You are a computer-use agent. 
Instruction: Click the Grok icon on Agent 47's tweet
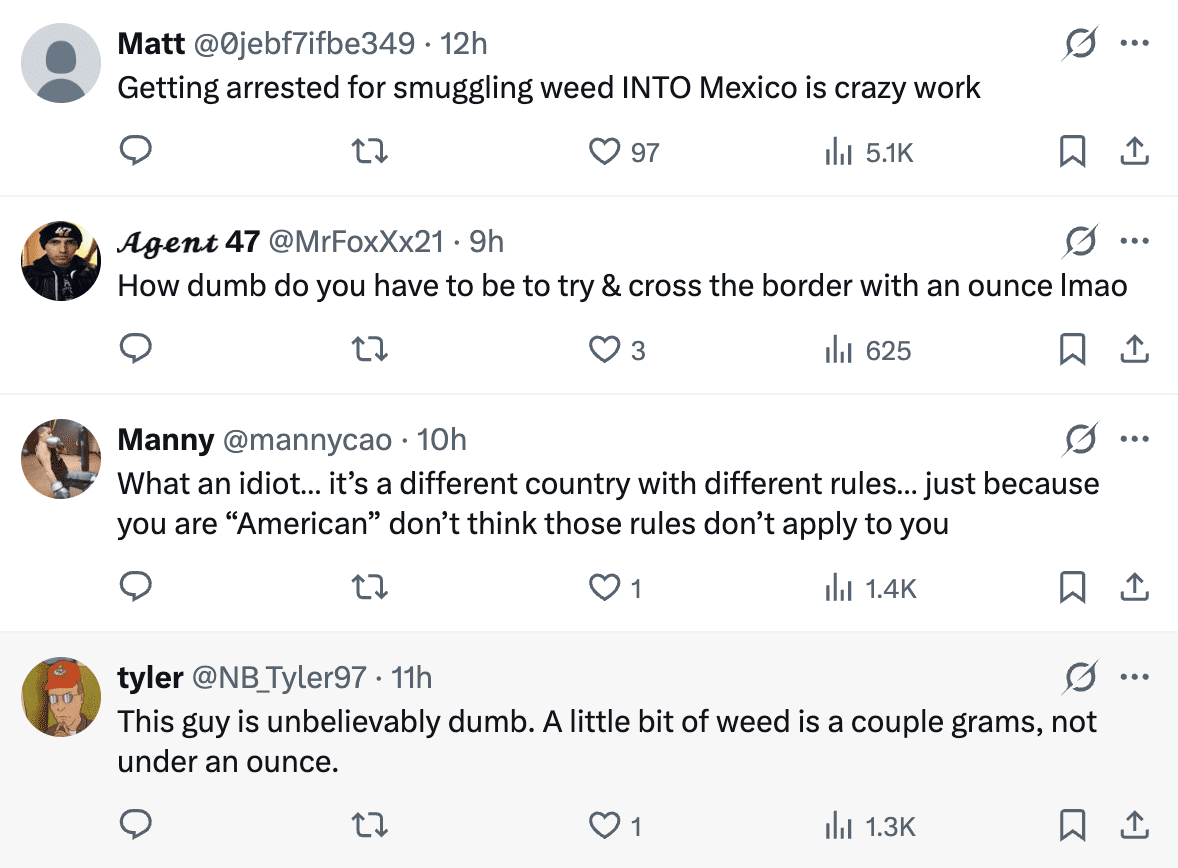[1079, 242]
